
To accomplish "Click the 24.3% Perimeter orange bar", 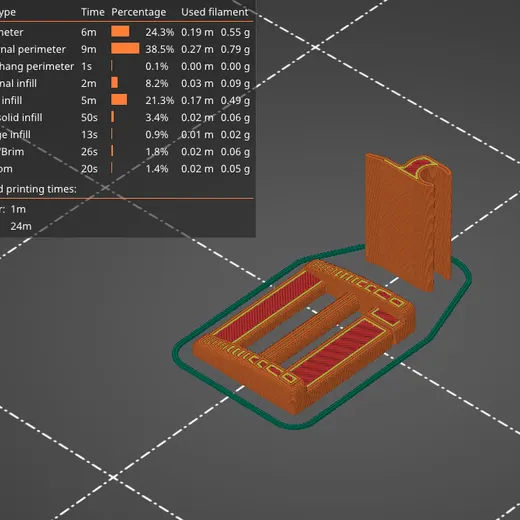I will coord(120,32).
